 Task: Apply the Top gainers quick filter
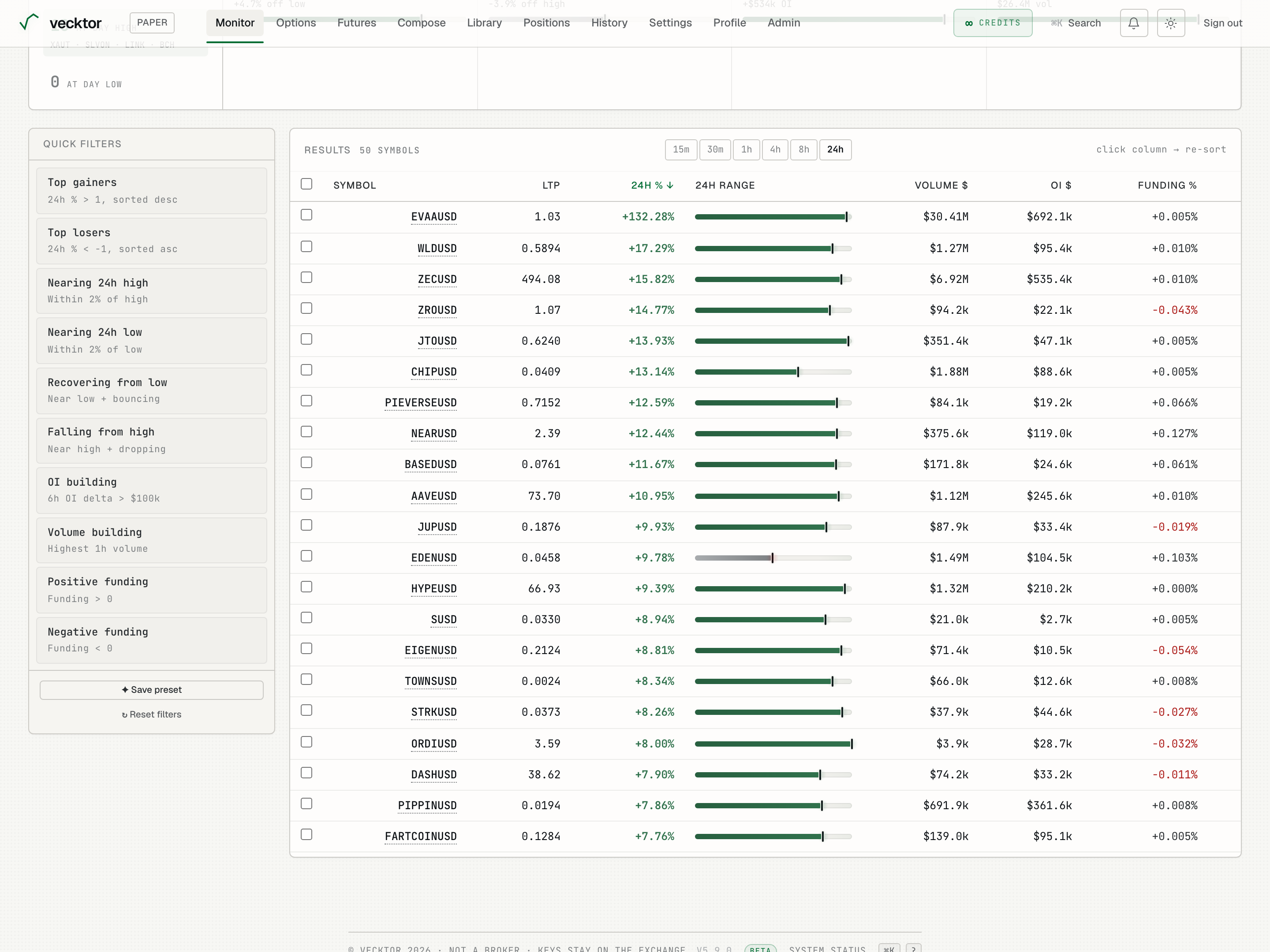coord(152,191)
